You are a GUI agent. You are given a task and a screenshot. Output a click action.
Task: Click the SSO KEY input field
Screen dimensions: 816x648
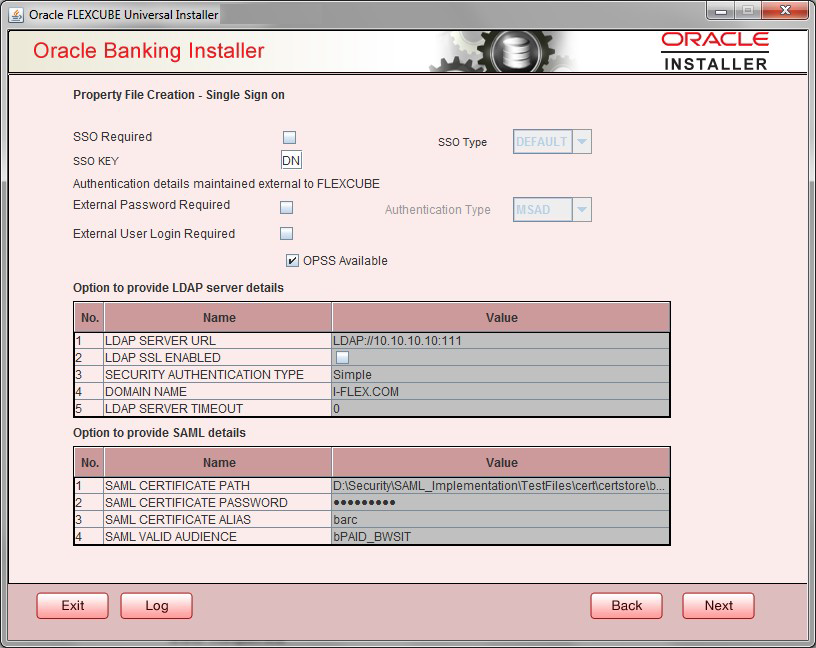coord(291,160)
